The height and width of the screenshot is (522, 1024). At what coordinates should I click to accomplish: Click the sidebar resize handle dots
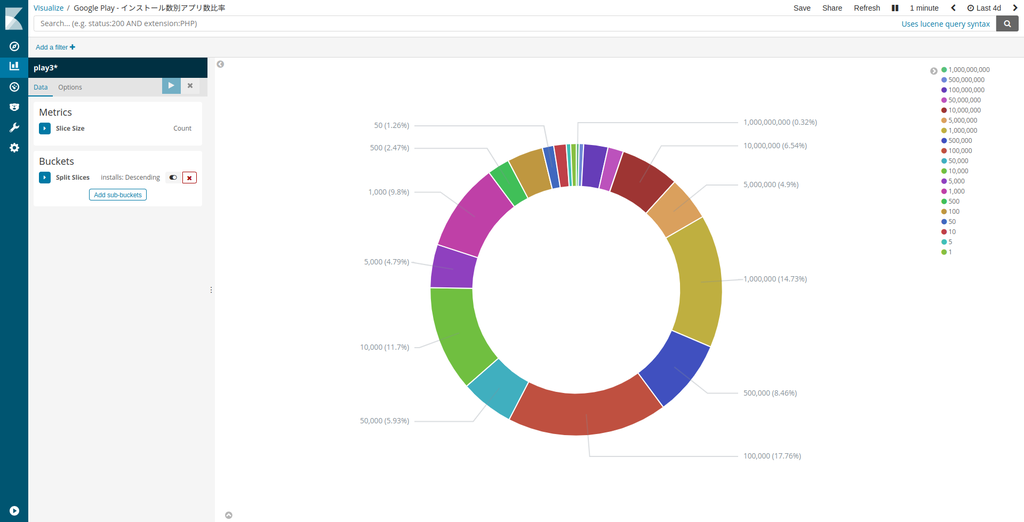point(211,289)
